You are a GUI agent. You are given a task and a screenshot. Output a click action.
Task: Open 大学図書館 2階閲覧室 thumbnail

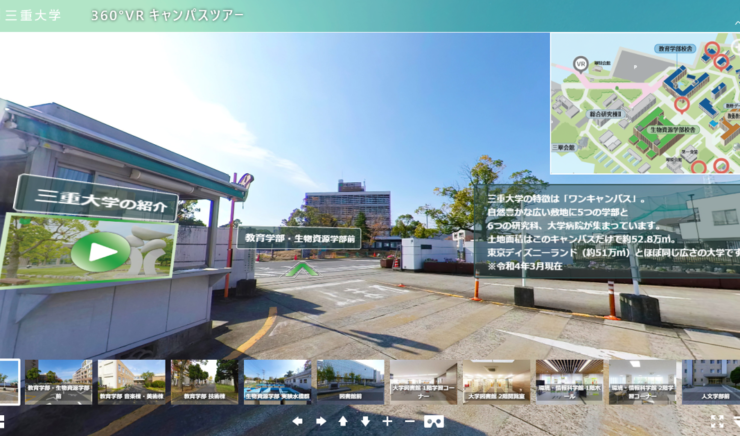(x=496, y=382)
